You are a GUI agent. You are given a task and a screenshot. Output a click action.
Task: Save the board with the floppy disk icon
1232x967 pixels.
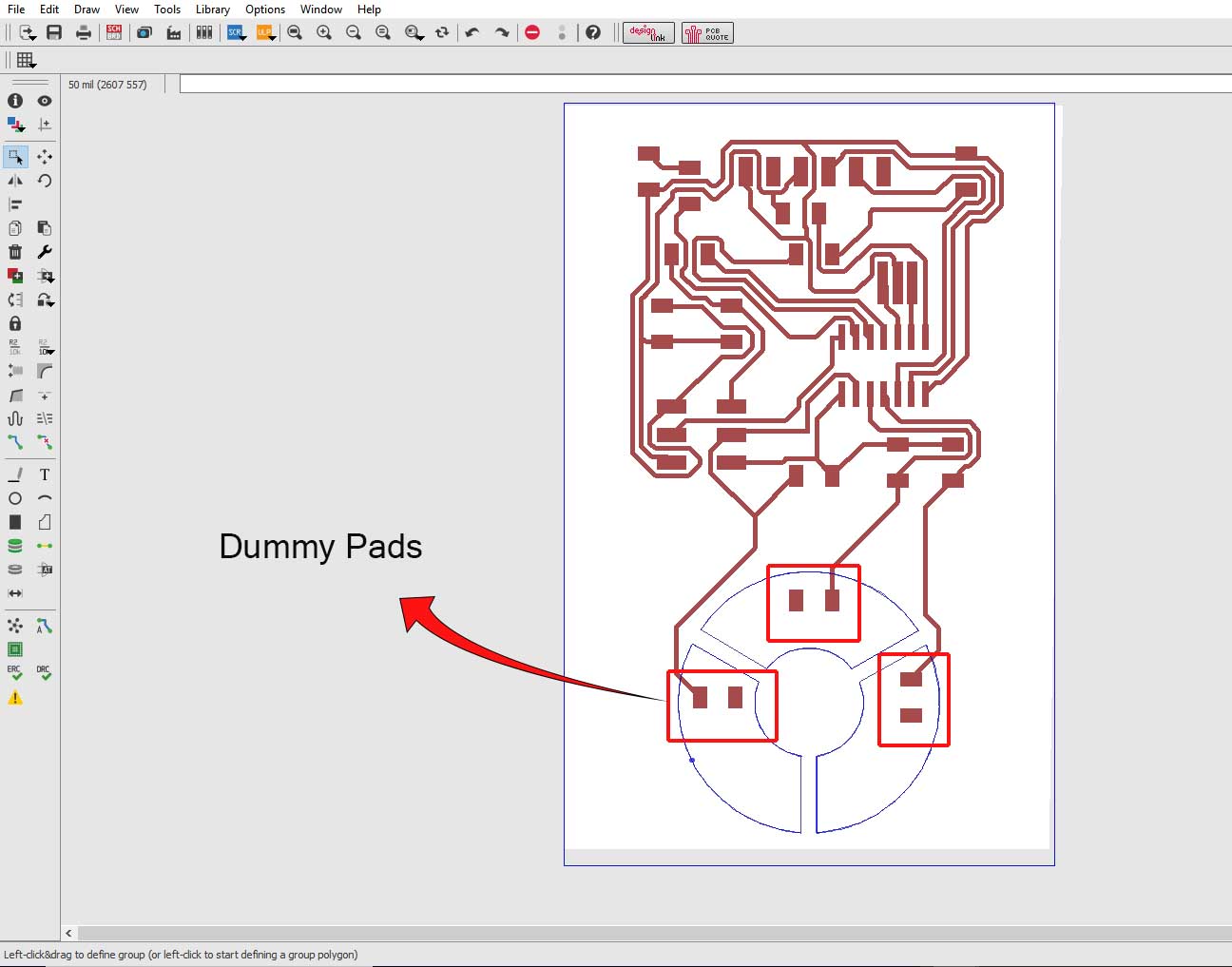click(54, 32)
